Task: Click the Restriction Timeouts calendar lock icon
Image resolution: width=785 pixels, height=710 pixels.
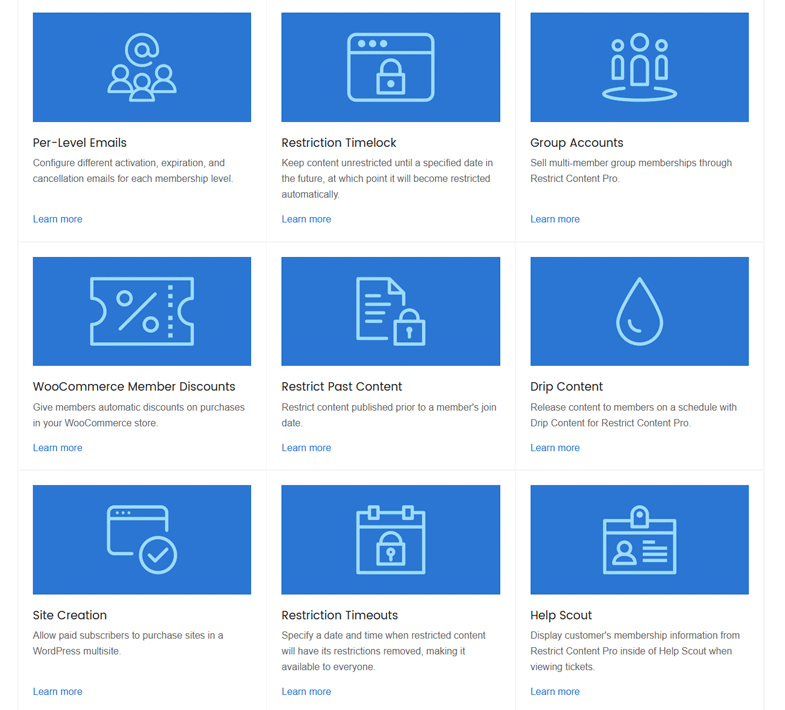Action: click(390, 540)
